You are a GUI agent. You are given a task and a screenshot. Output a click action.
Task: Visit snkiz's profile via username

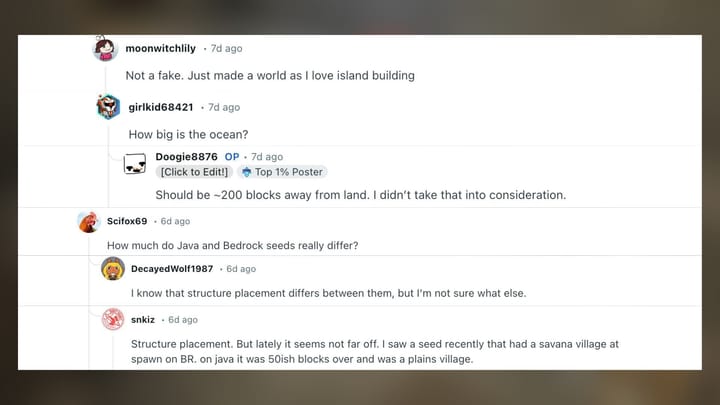pos(143,320)
